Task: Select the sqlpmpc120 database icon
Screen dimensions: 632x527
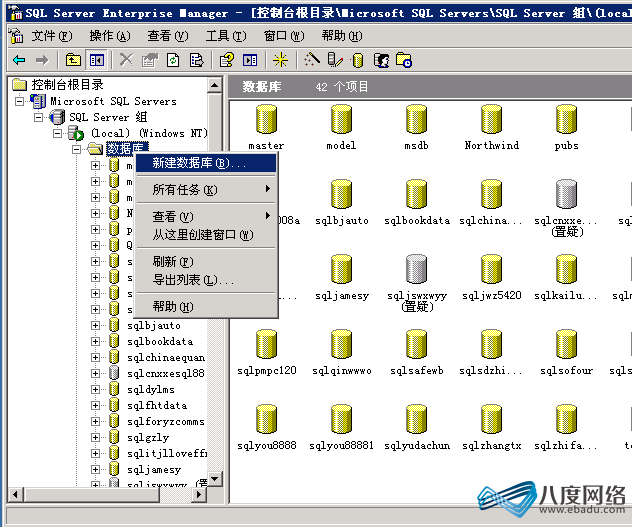Action: tap(266, 344)
